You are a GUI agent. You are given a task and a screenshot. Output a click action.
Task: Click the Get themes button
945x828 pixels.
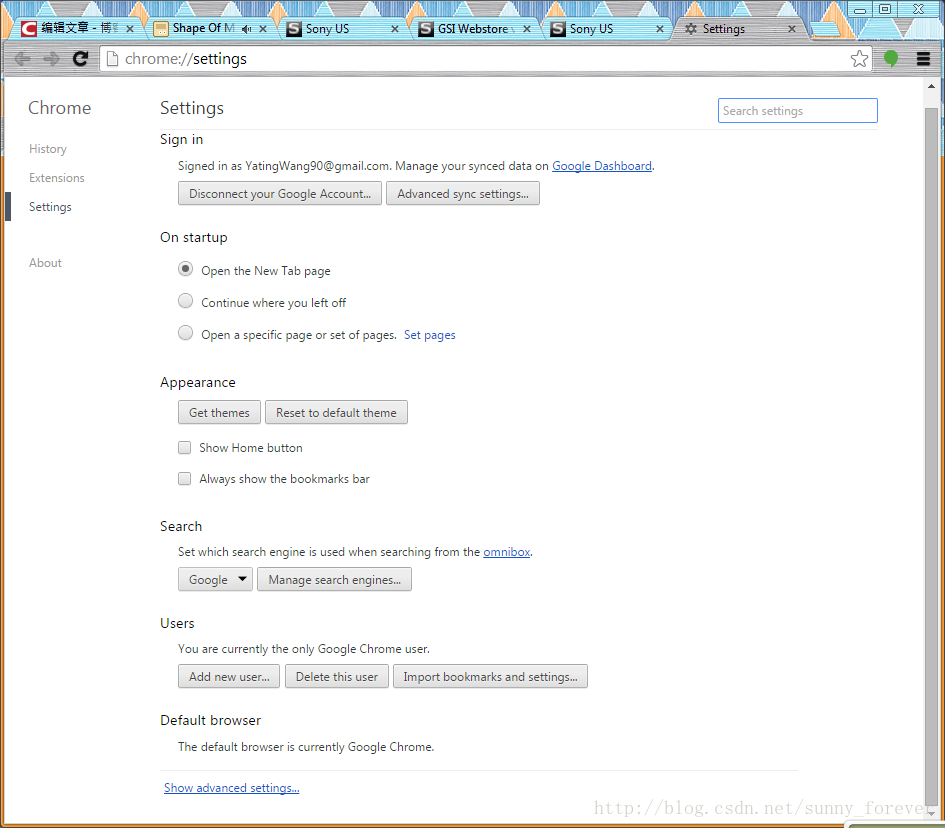point(219,412)
